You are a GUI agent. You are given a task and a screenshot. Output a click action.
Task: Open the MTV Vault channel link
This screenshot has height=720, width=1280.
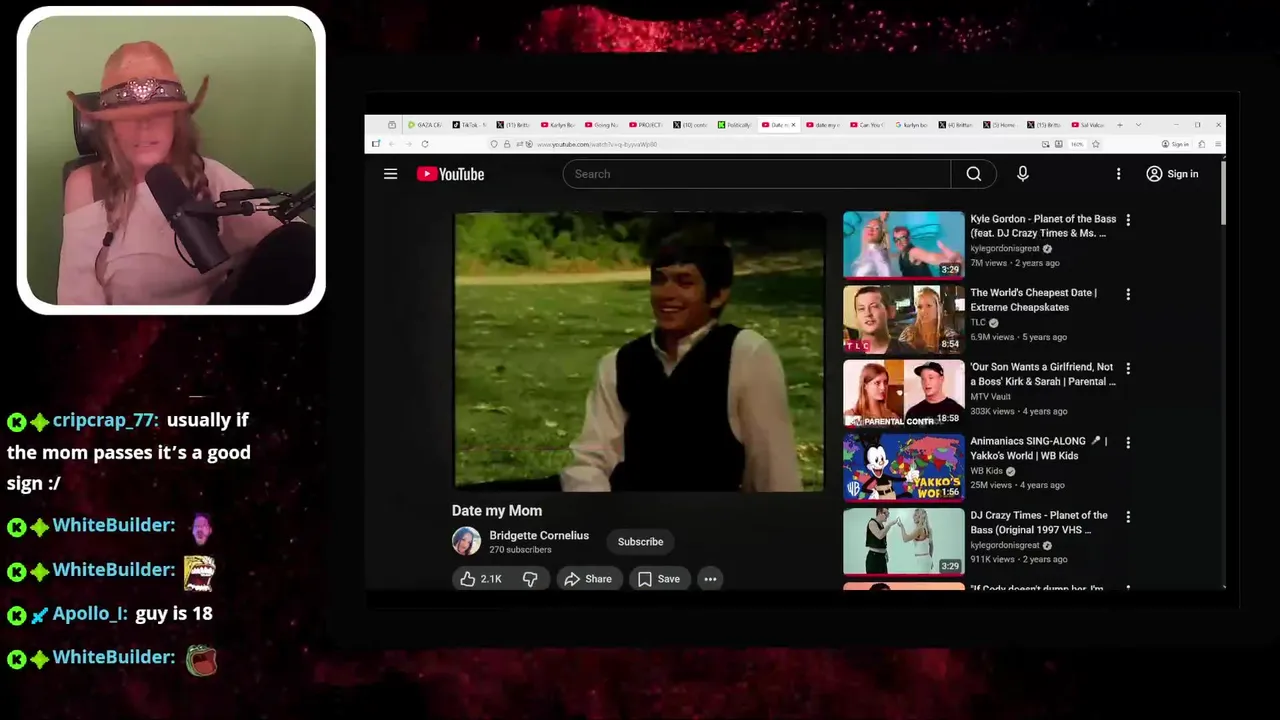click(x=990, y=397)
